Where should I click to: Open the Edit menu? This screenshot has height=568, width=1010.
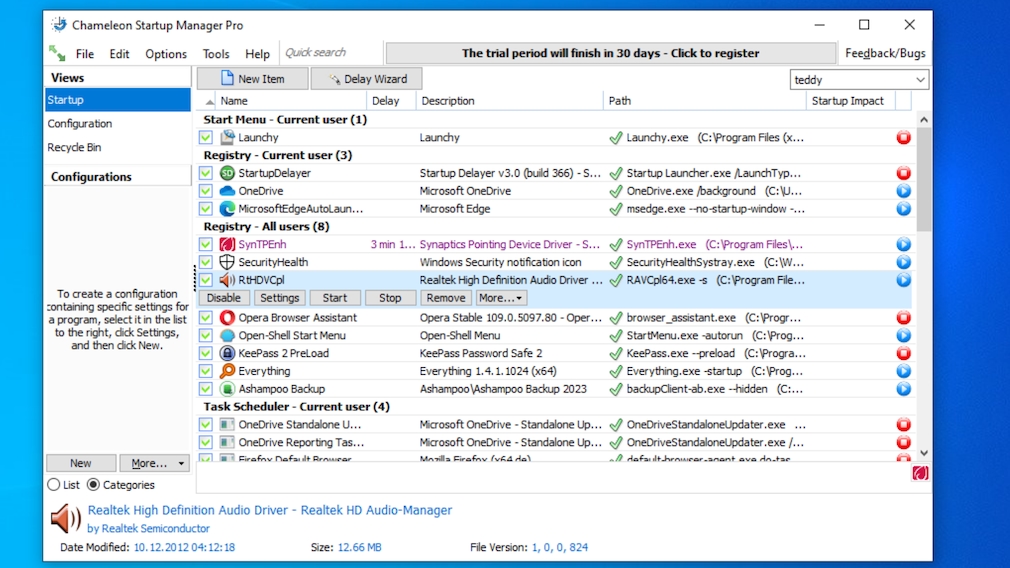point(119,53)
